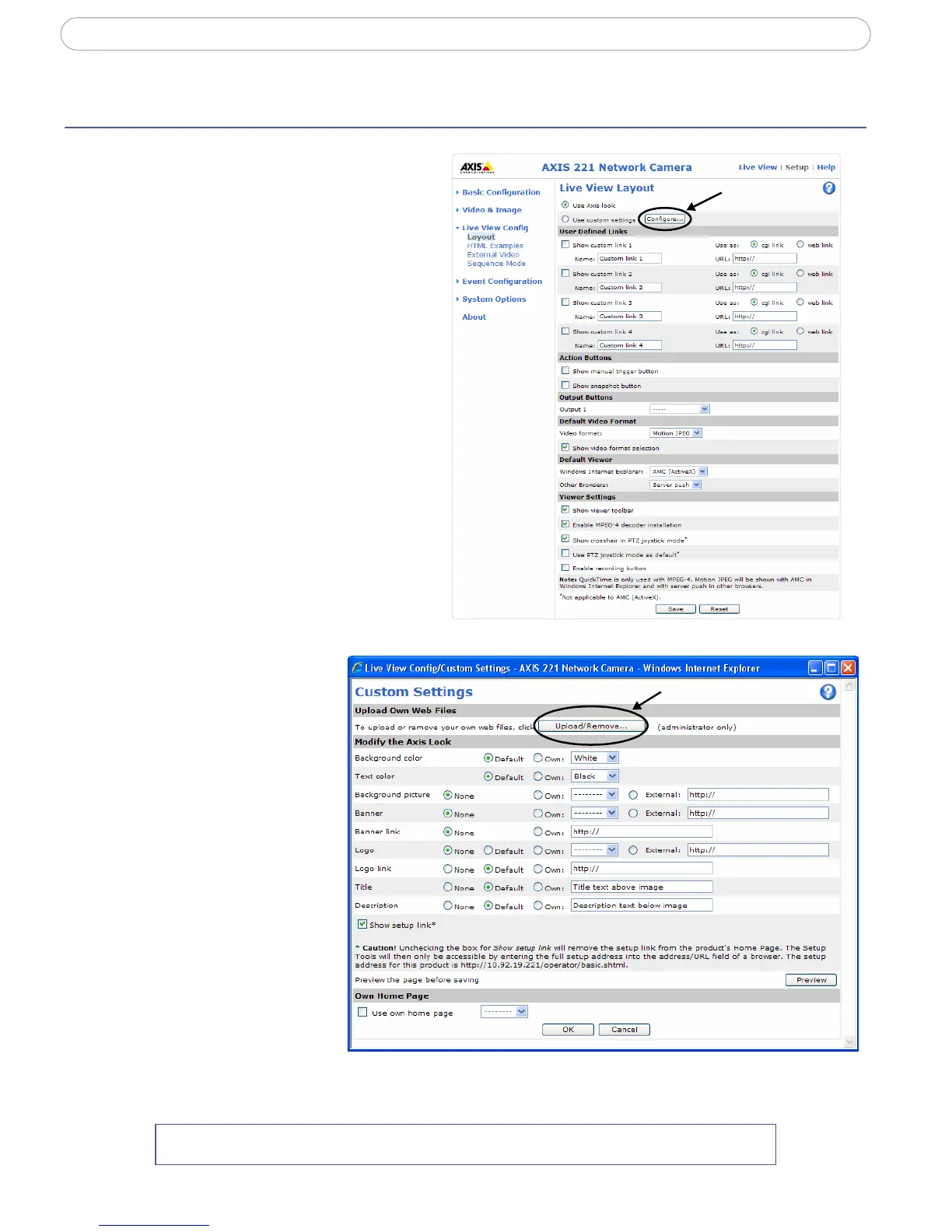Open Other Browsers Server push dropdown
The height and width of the screenshot is (1232, 952).
pyautogui.click(x=675, y=485)
